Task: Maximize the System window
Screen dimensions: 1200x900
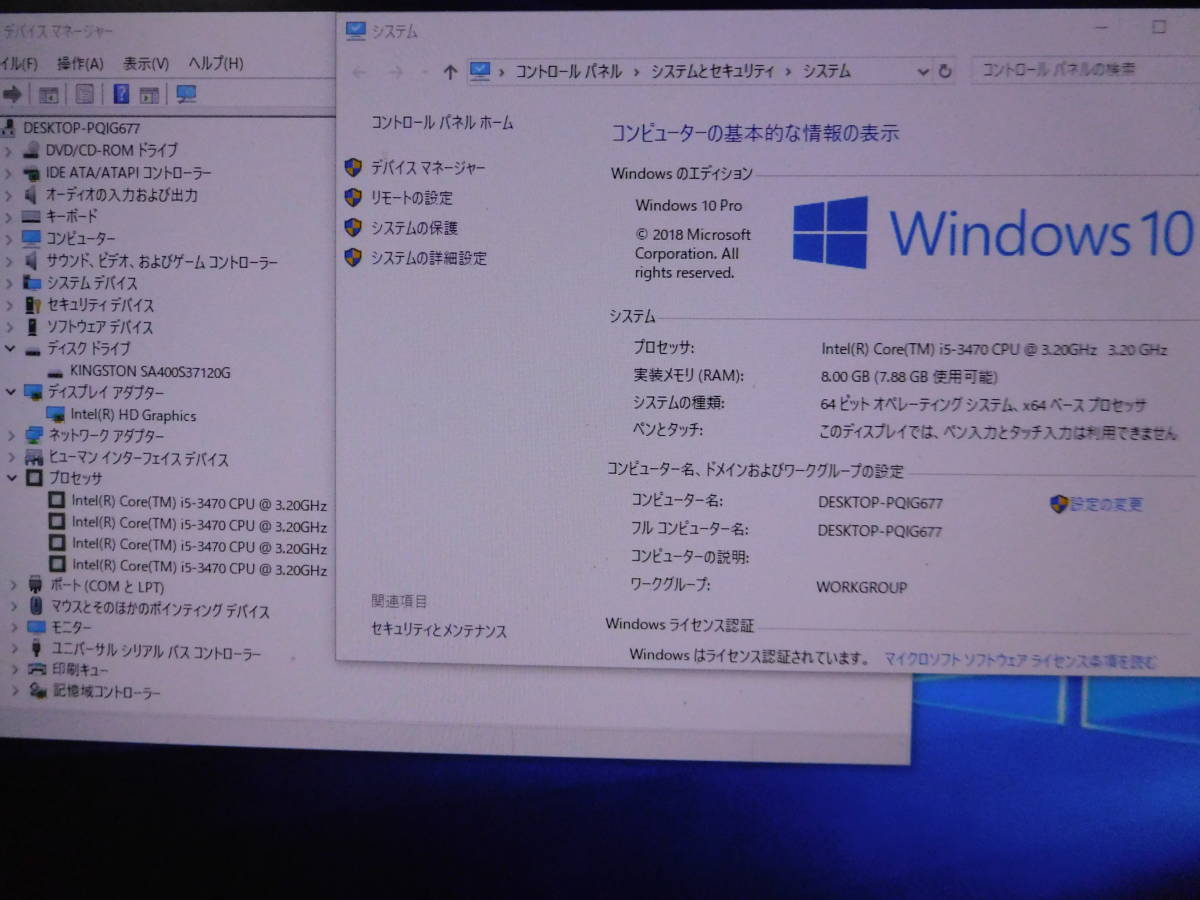Action: tap(1160, 27)
